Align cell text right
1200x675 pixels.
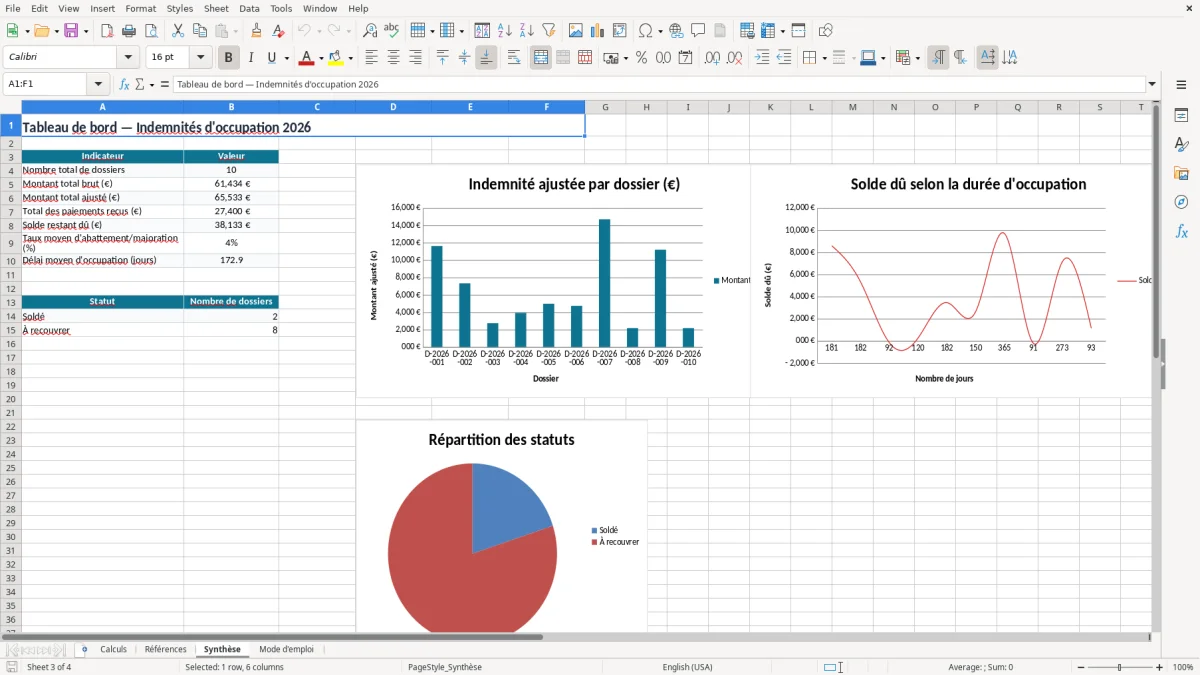click(x=416, y=58)
